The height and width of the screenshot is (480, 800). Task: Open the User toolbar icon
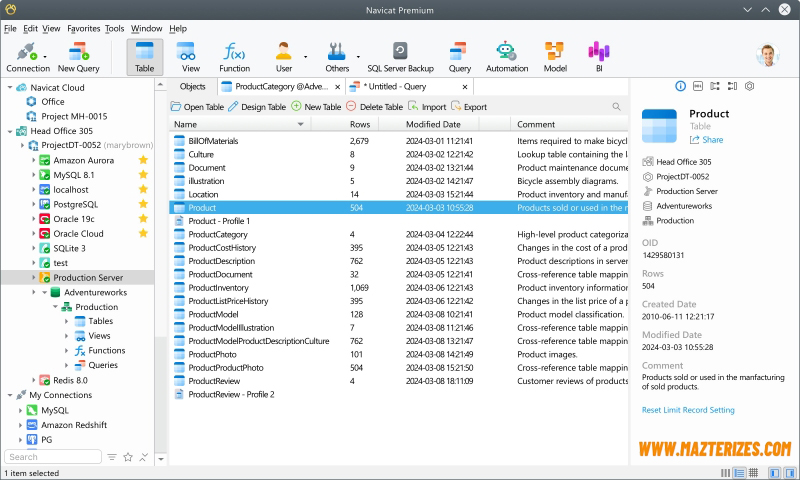(284, 57)
